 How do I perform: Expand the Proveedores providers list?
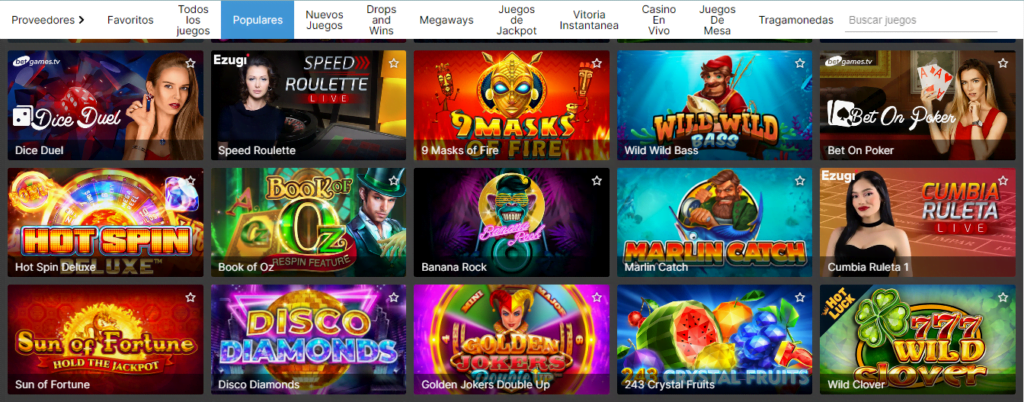point(48,20)
